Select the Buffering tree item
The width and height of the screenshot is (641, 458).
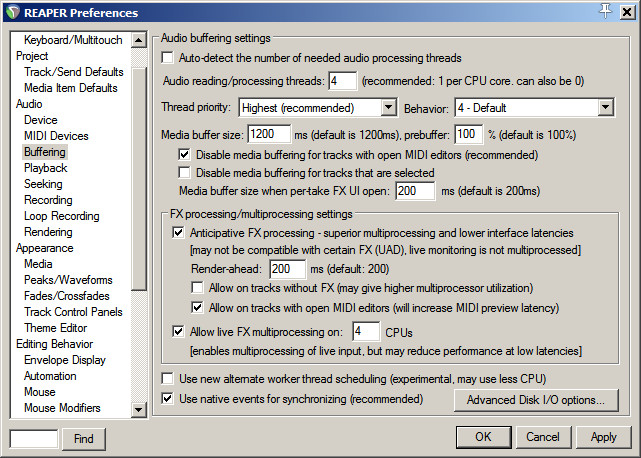(45, 152)
